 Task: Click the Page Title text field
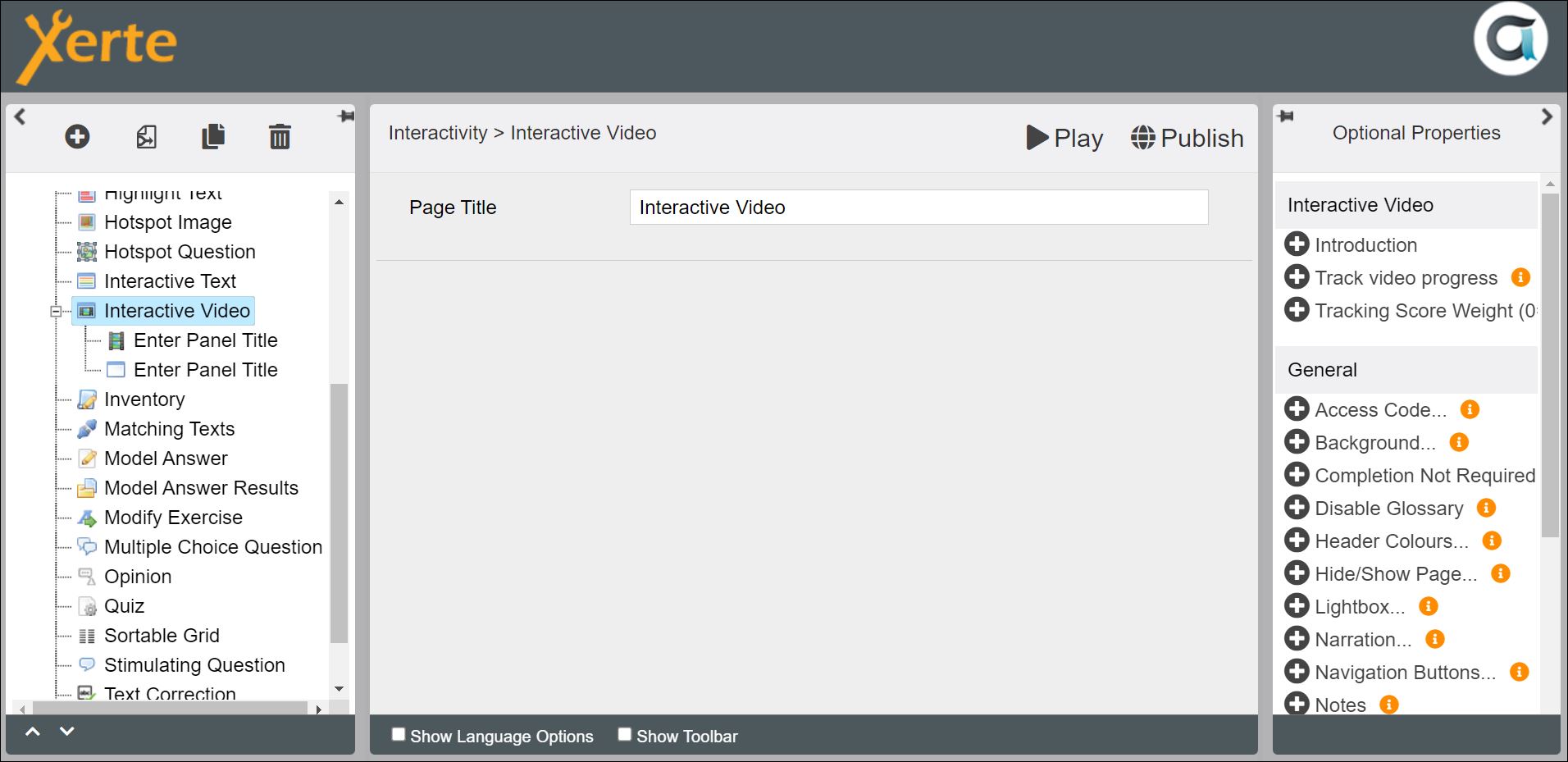(918, 208)
